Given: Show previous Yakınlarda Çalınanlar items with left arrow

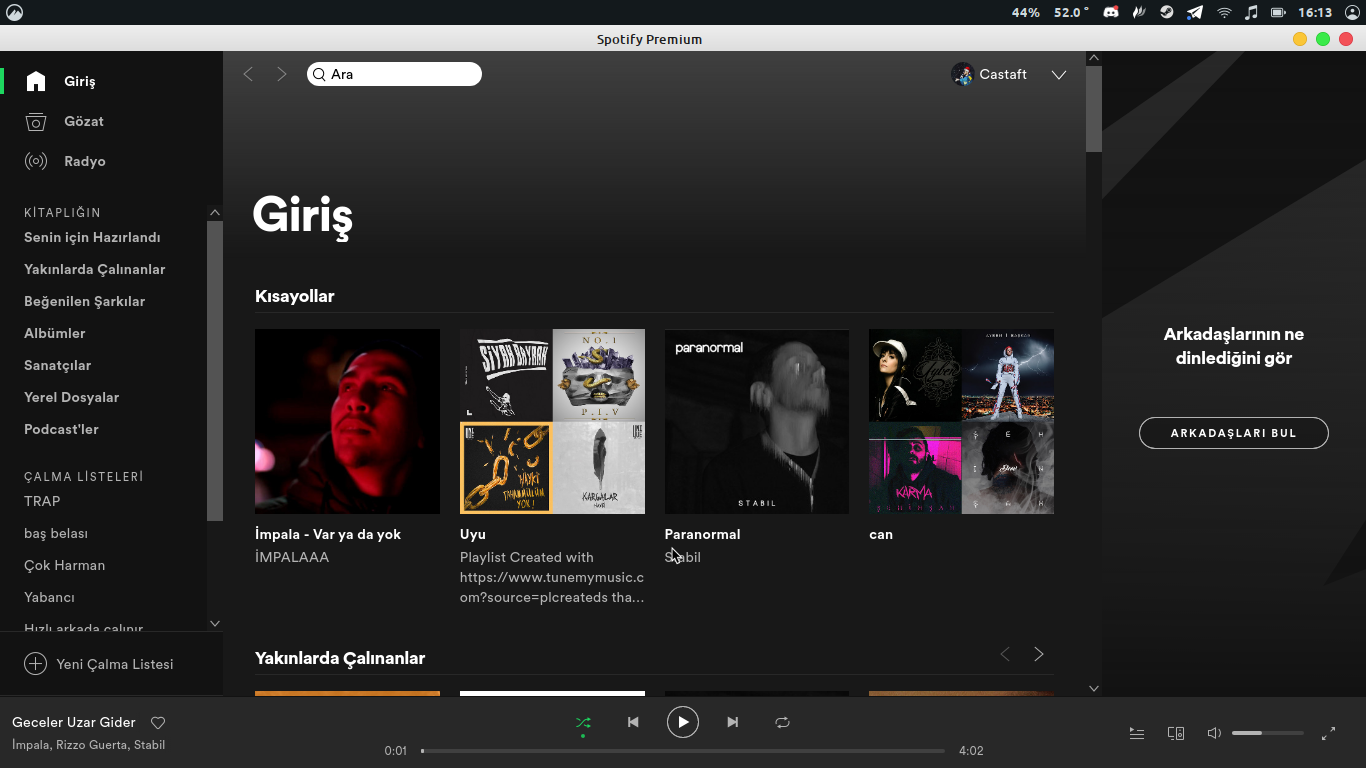Looking at the screenshot, I should 1005,654.
